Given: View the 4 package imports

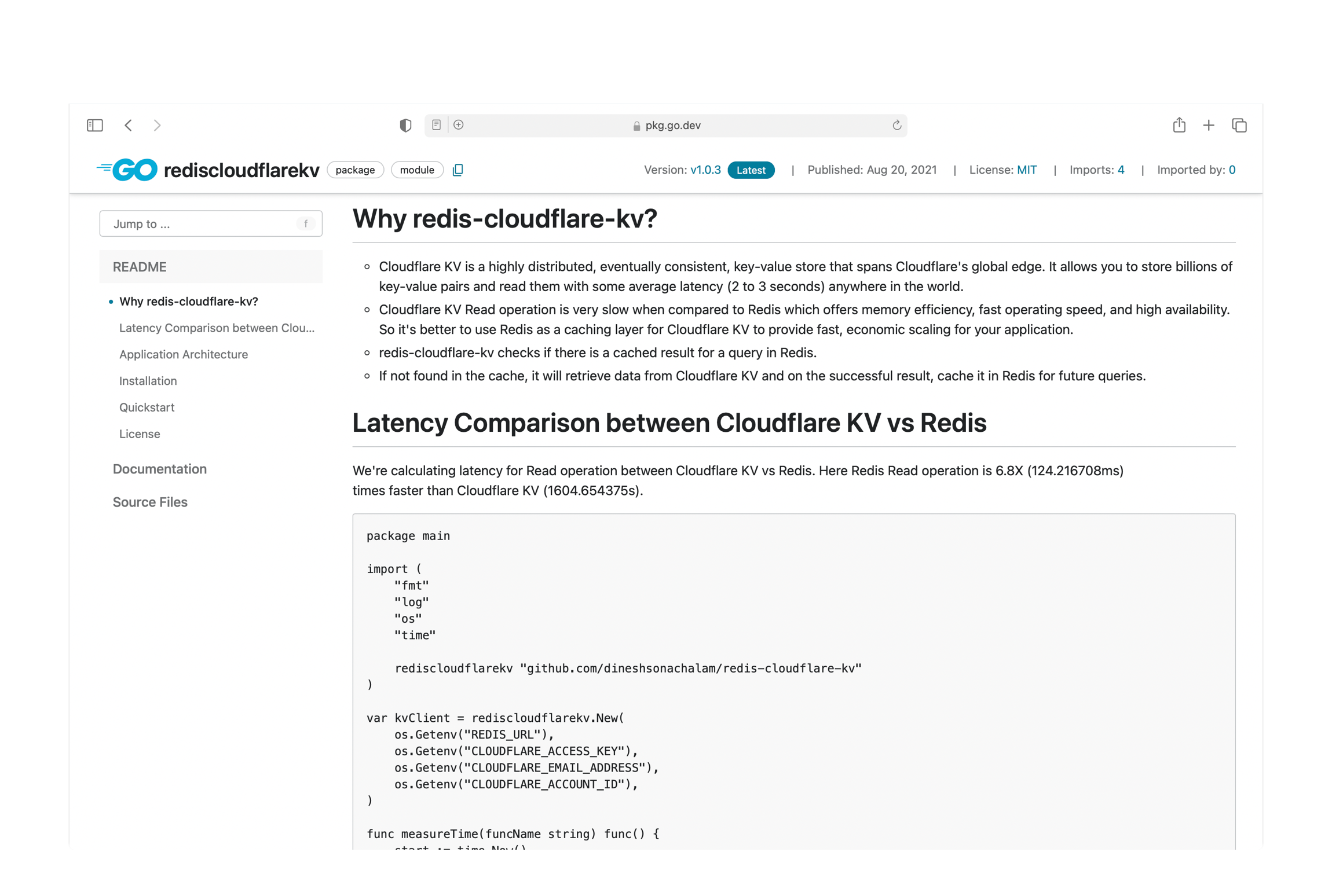Looking at the screenshot, I should tap(1120, 170).
